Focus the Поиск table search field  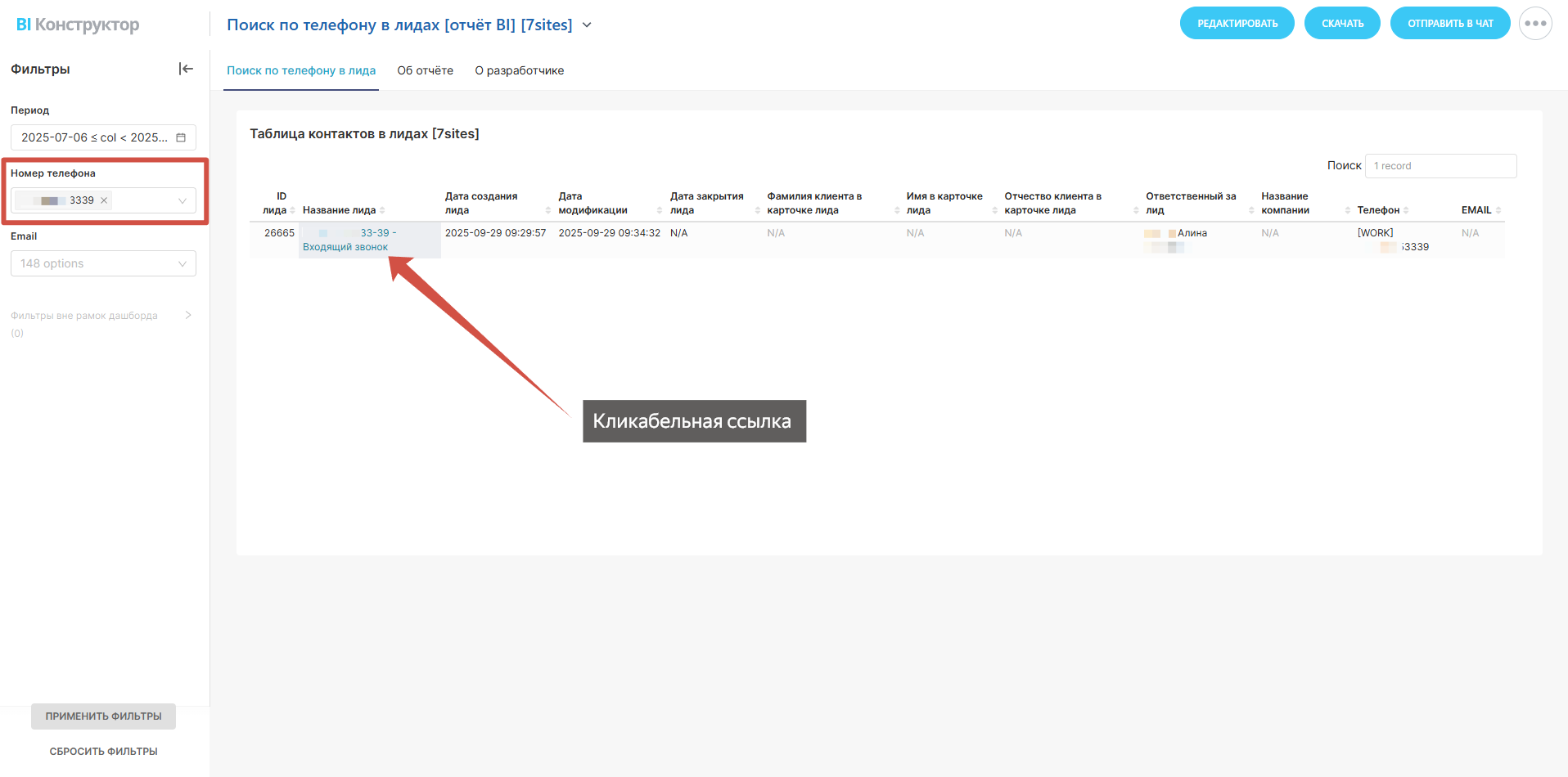coord(1440,166)
